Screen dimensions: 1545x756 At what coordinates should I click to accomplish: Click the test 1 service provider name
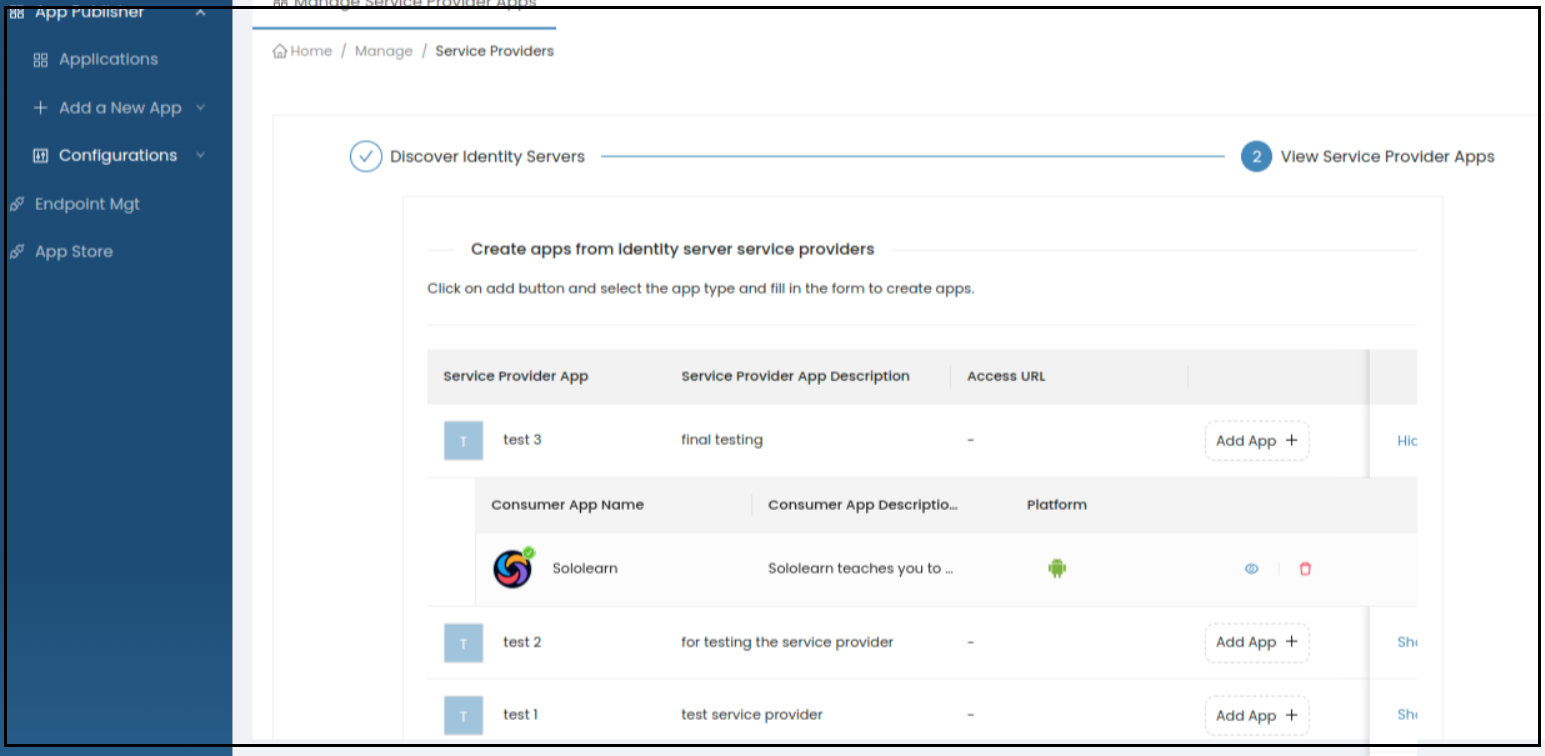point(521,715)
